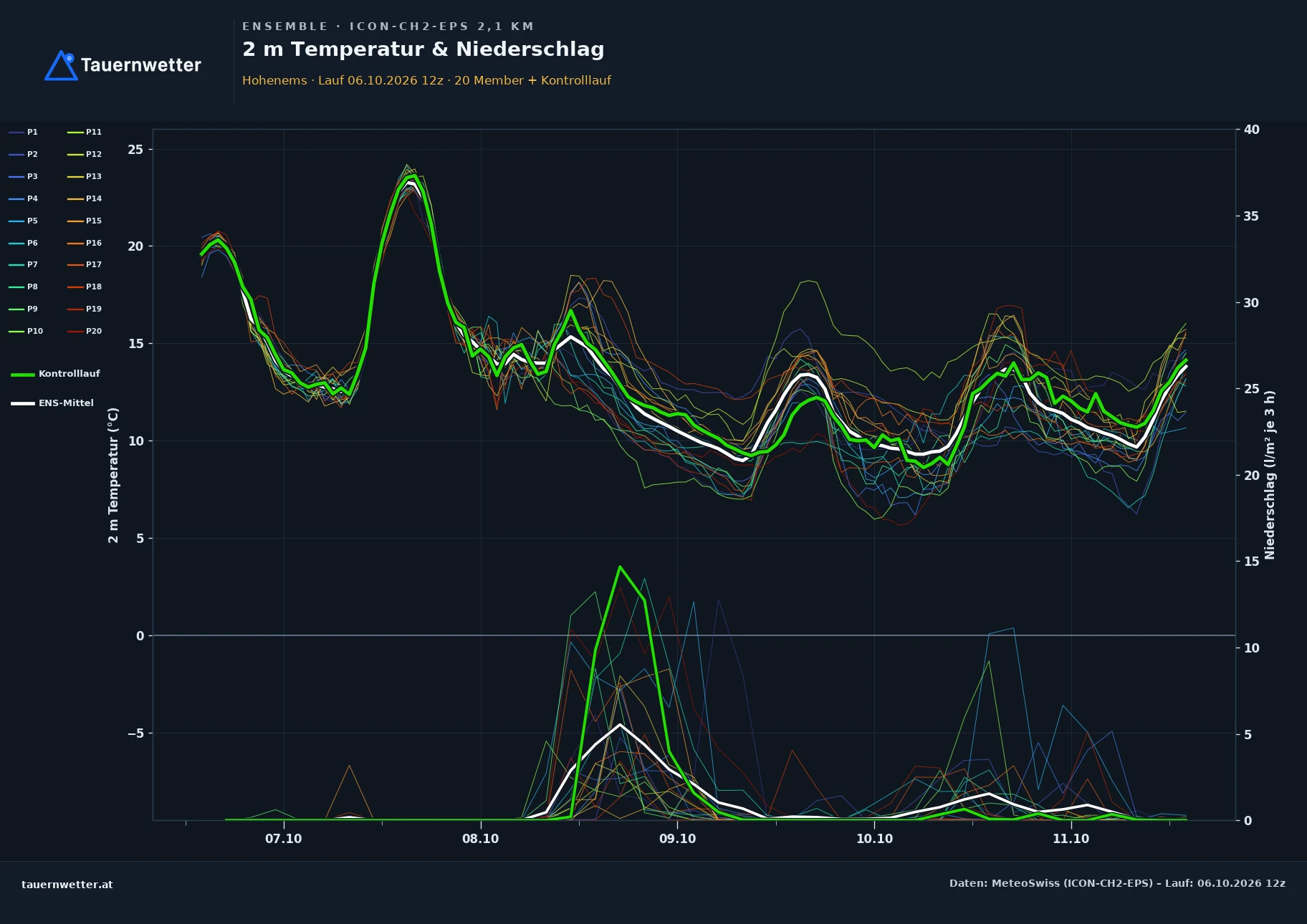Click the Tauernwetter mountain logo icon
The width and height of the screenshot is (1307, 924).
61,65
